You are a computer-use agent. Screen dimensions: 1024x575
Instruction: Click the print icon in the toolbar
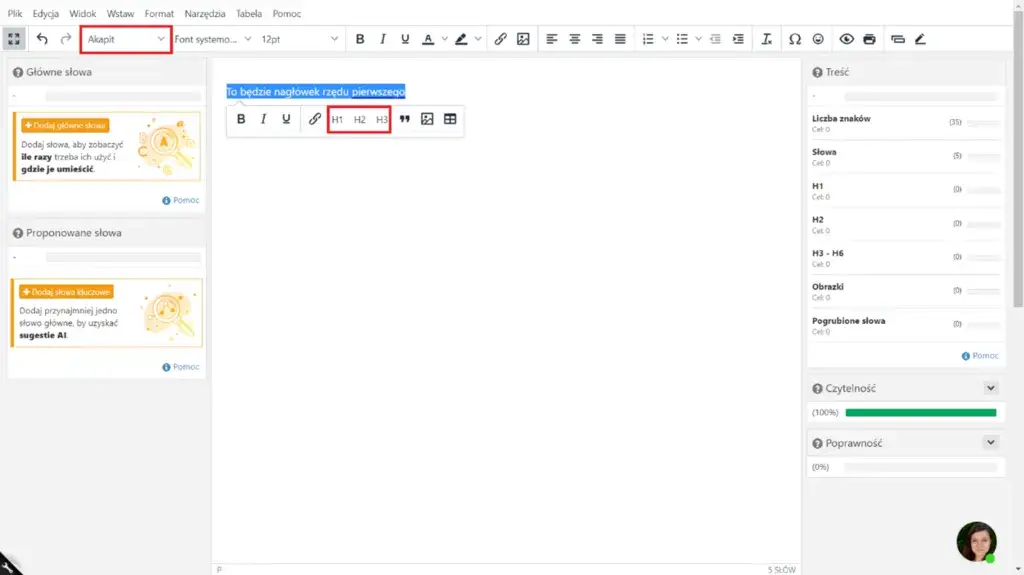[869, 39]
